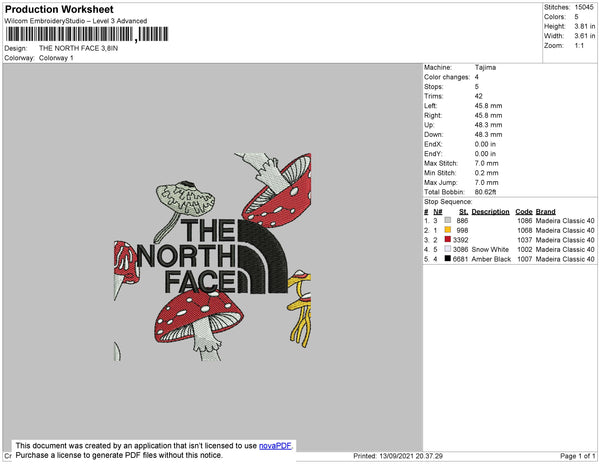Screen dimensions: 600x464
Task: Select the gray 886 thread swatch
Action: pos(448,220)
